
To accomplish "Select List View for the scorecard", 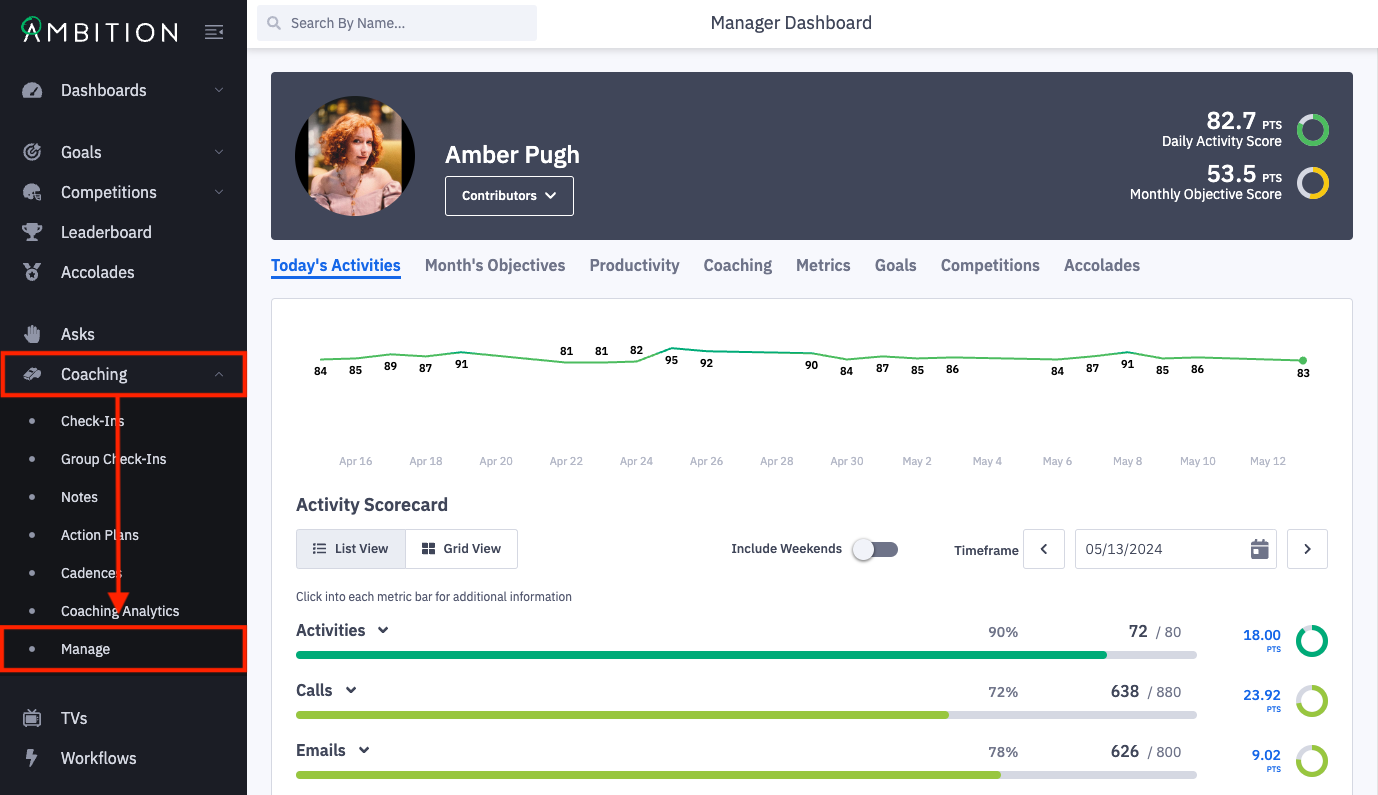I will coord(351,548).
